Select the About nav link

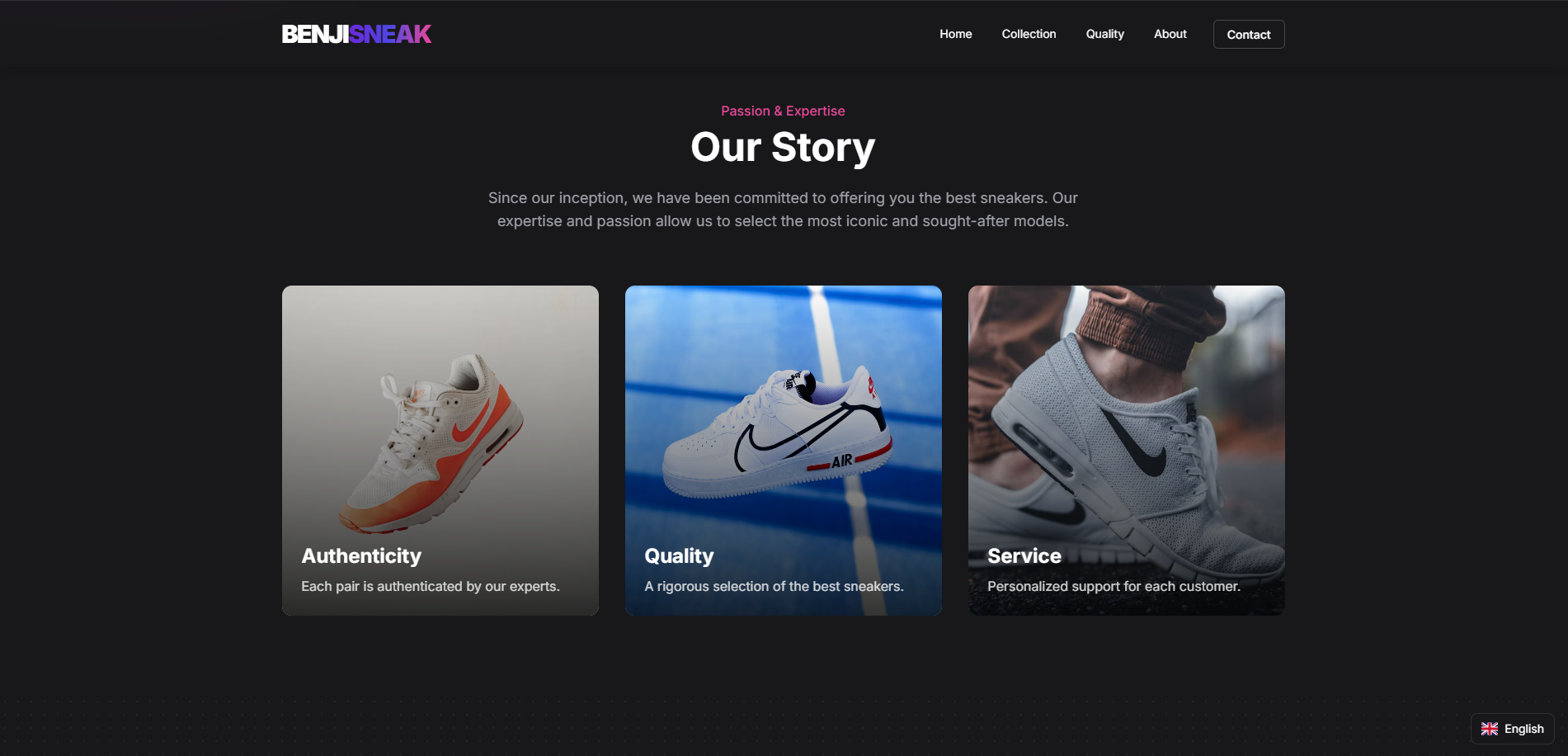pyautogui.click(x=1170, y=34)
